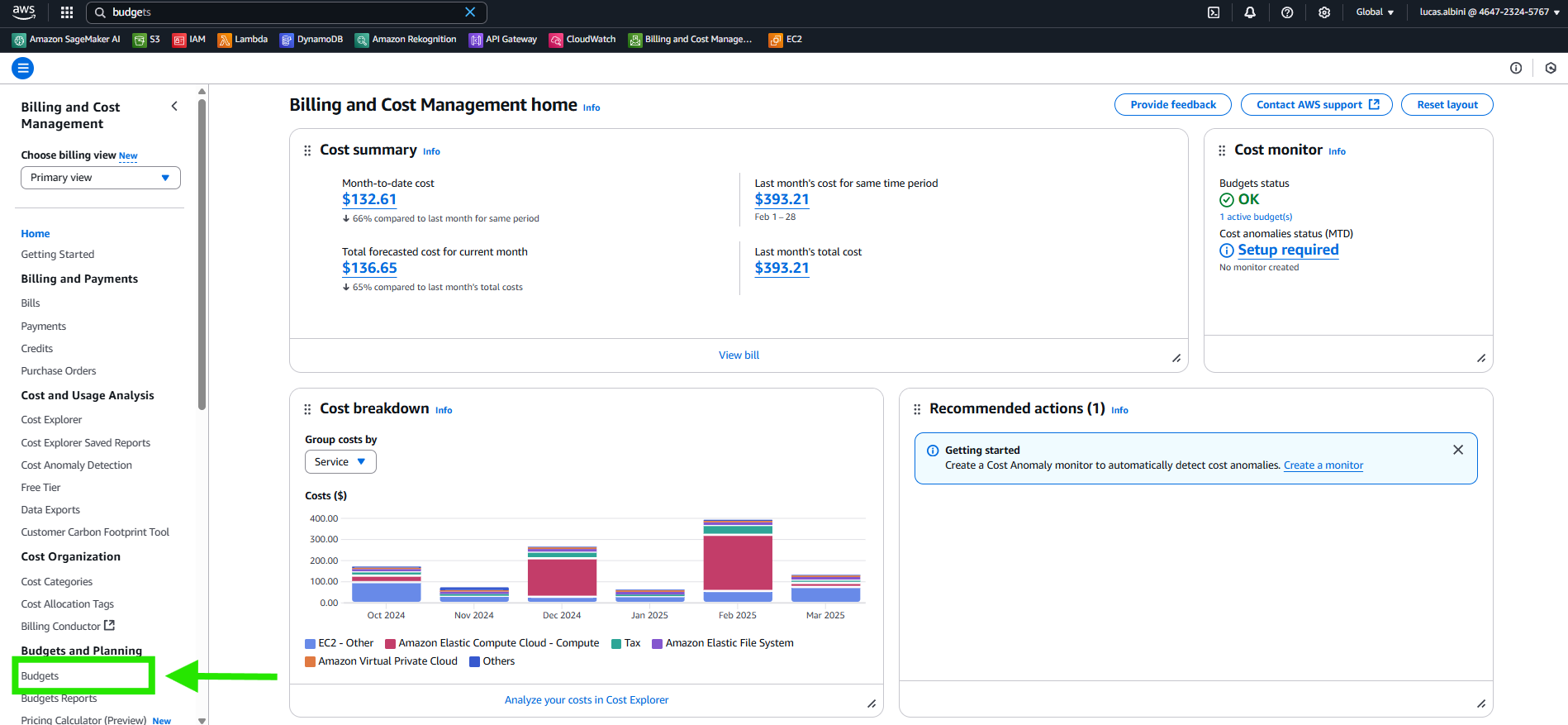Open the EC2 bookmark
The width and height of the screenshot is (1568, 725).
point(786,40)
